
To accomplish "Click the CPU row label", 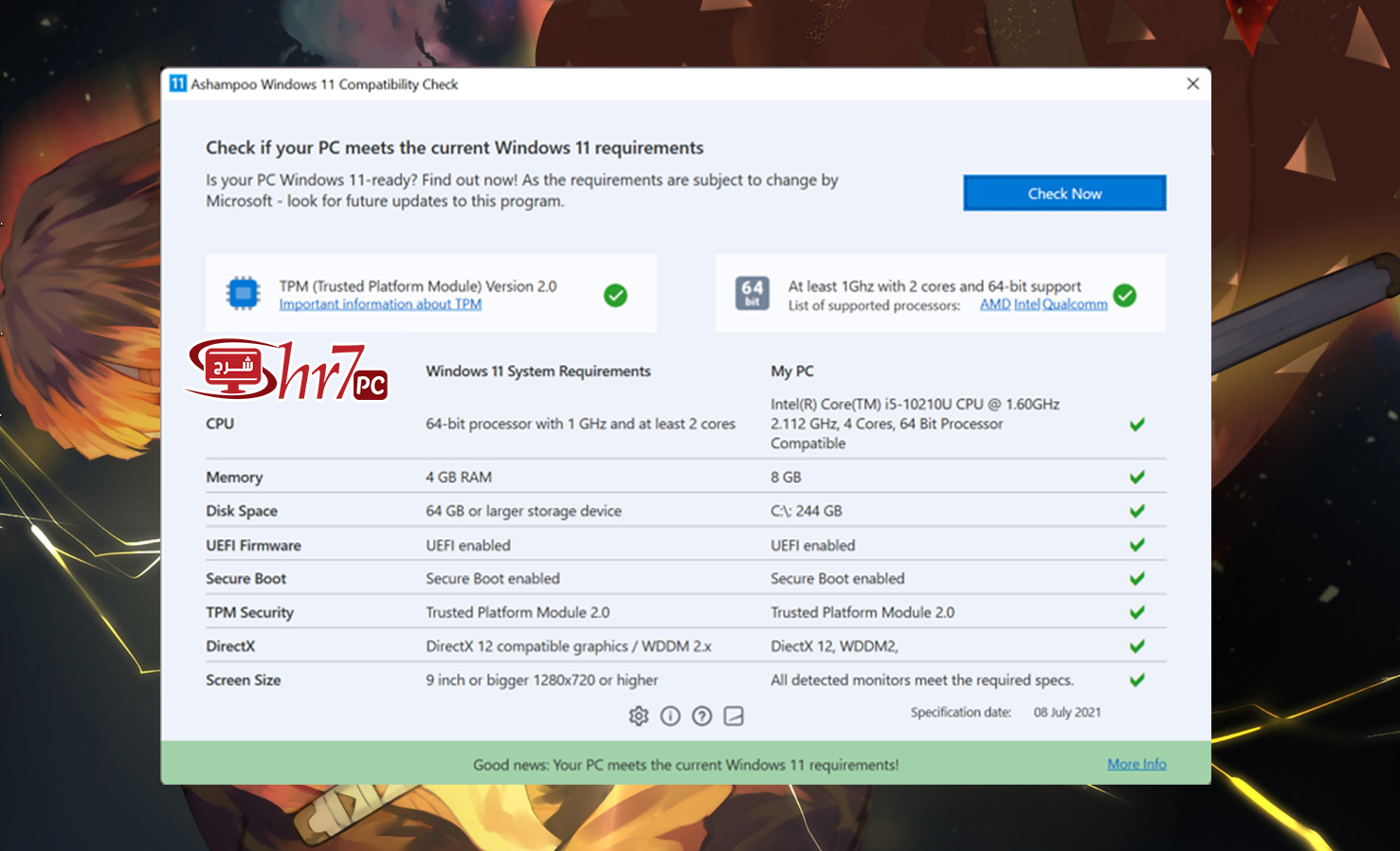I will [x=220, y=424].
